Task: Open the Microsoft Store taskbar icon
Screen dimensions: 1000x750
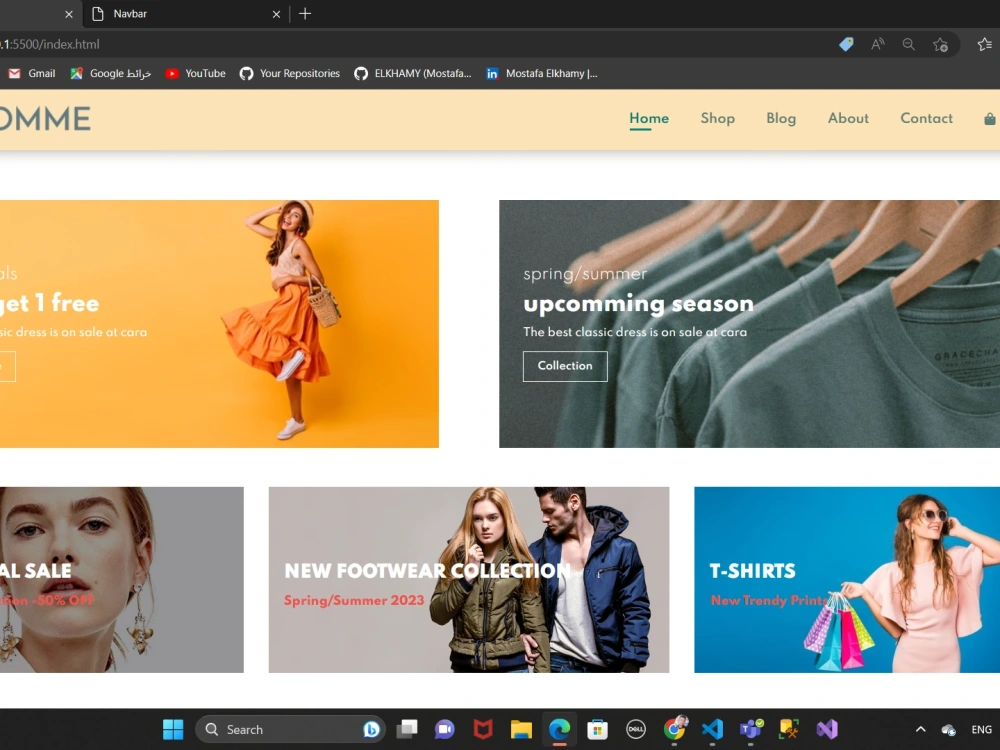Action: point(597,729)
